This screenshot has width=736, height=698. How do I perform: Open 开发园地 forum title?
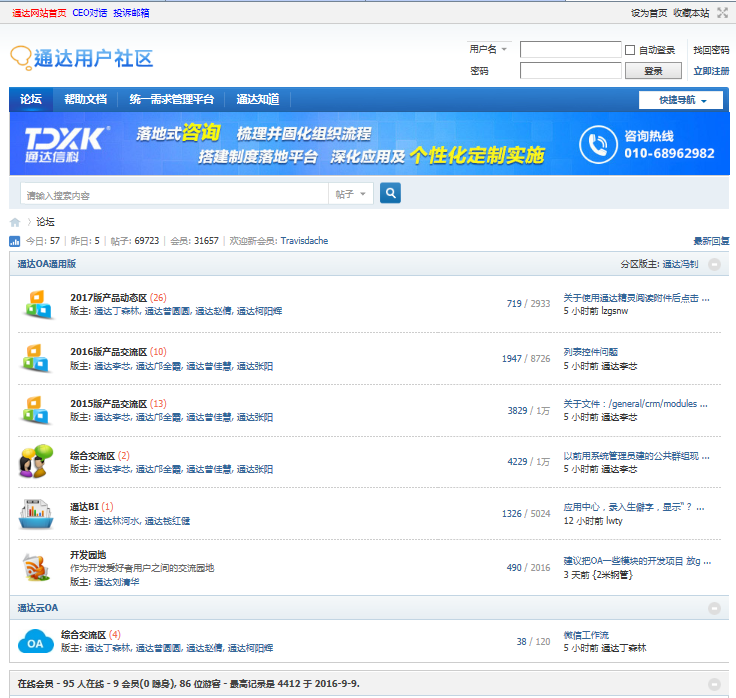pos(88,555)
